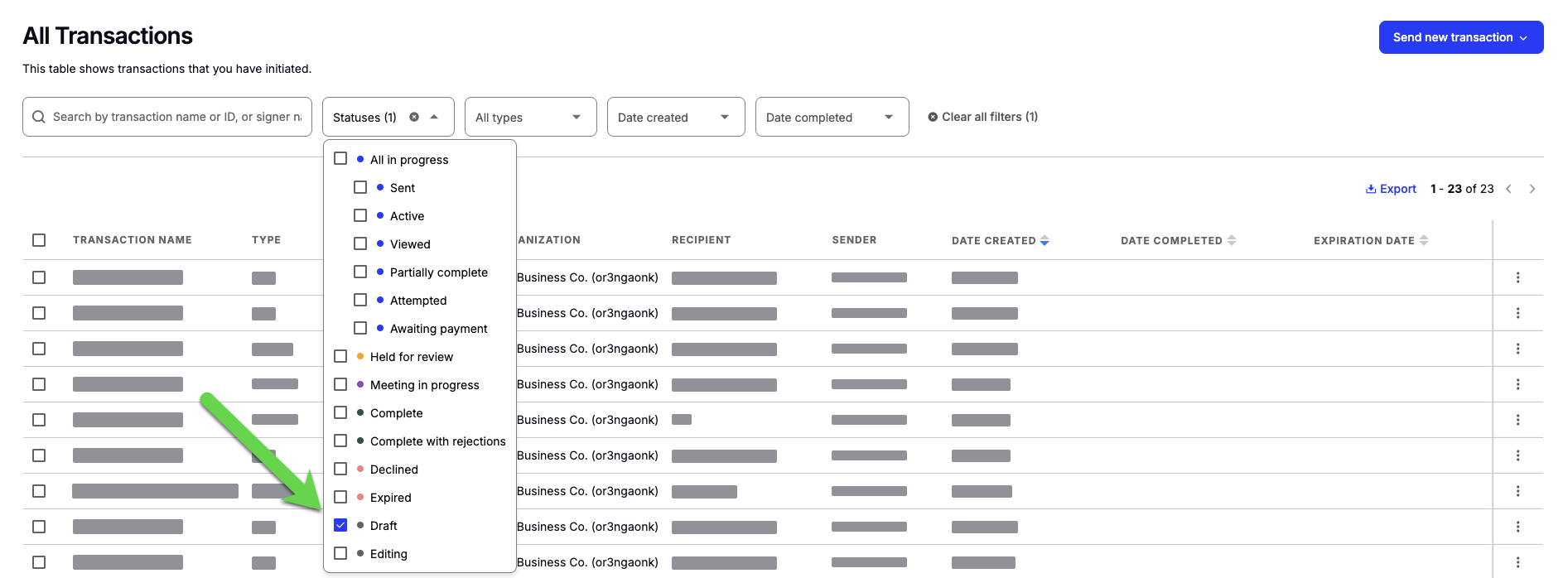Collapse the Statuses (1) dropdown
Screen dimensions: 1568x578
click(434, 117)
